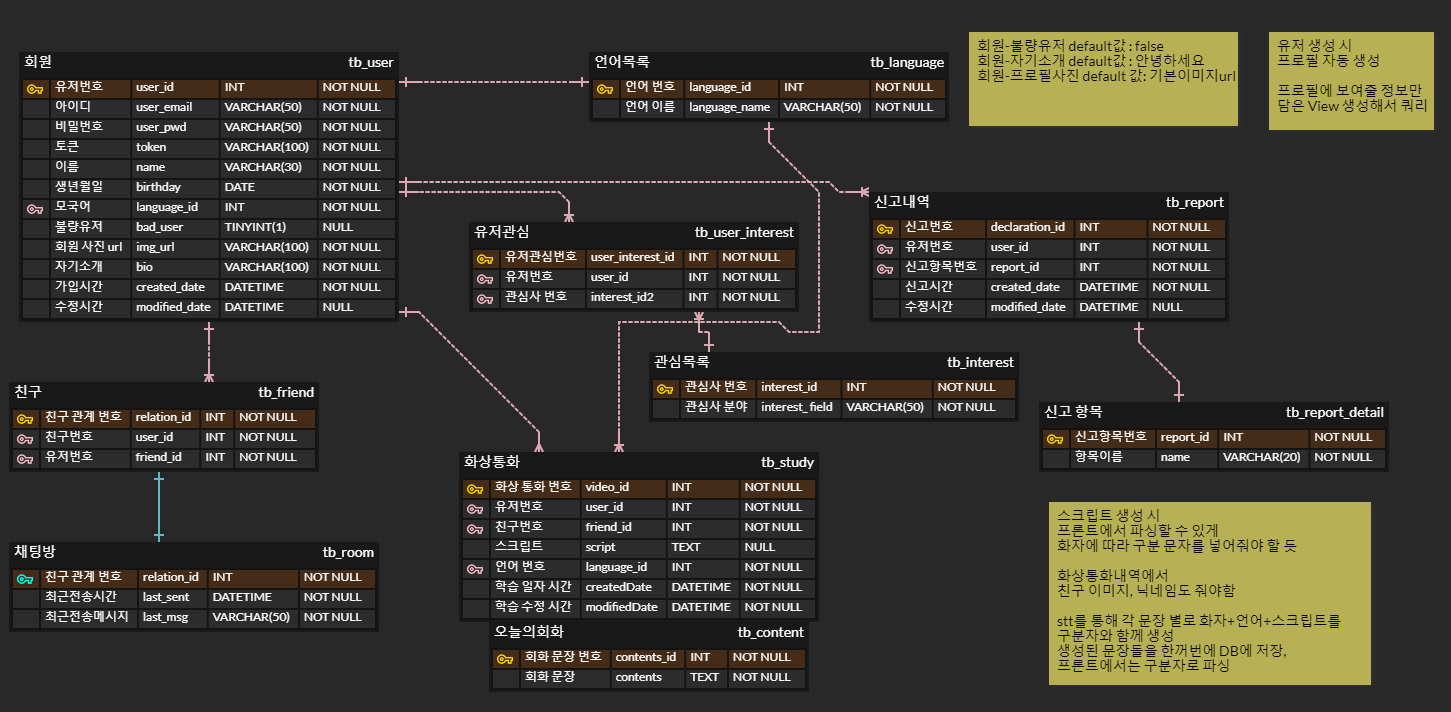Select the foreign key icon of user_id in tb_study
1451x712 pixels.
[x=475, y=508]
